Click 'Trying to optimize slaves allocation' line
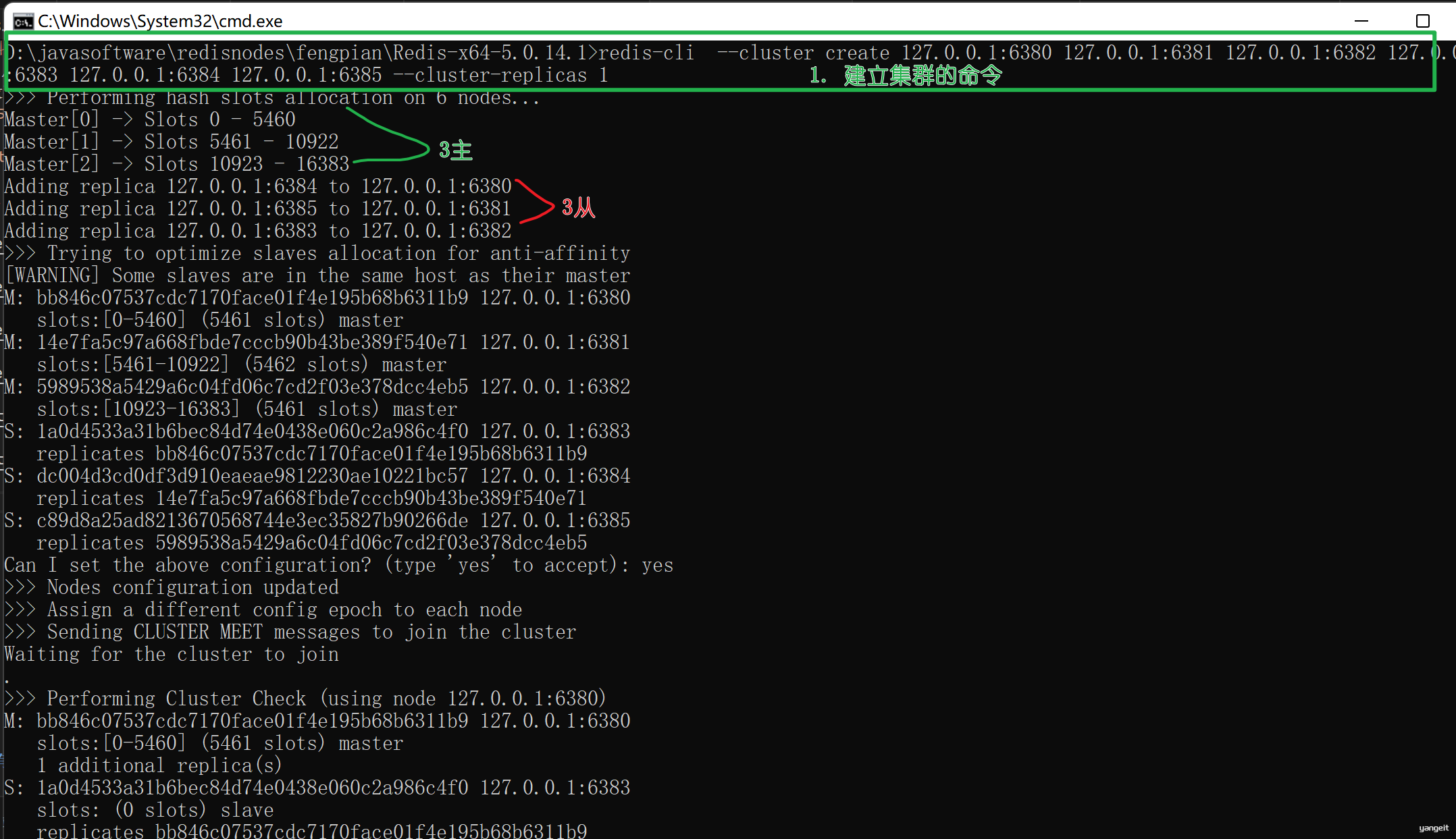Image resolution: width=1456 pixels, height=839 pixels. (317, 253)
